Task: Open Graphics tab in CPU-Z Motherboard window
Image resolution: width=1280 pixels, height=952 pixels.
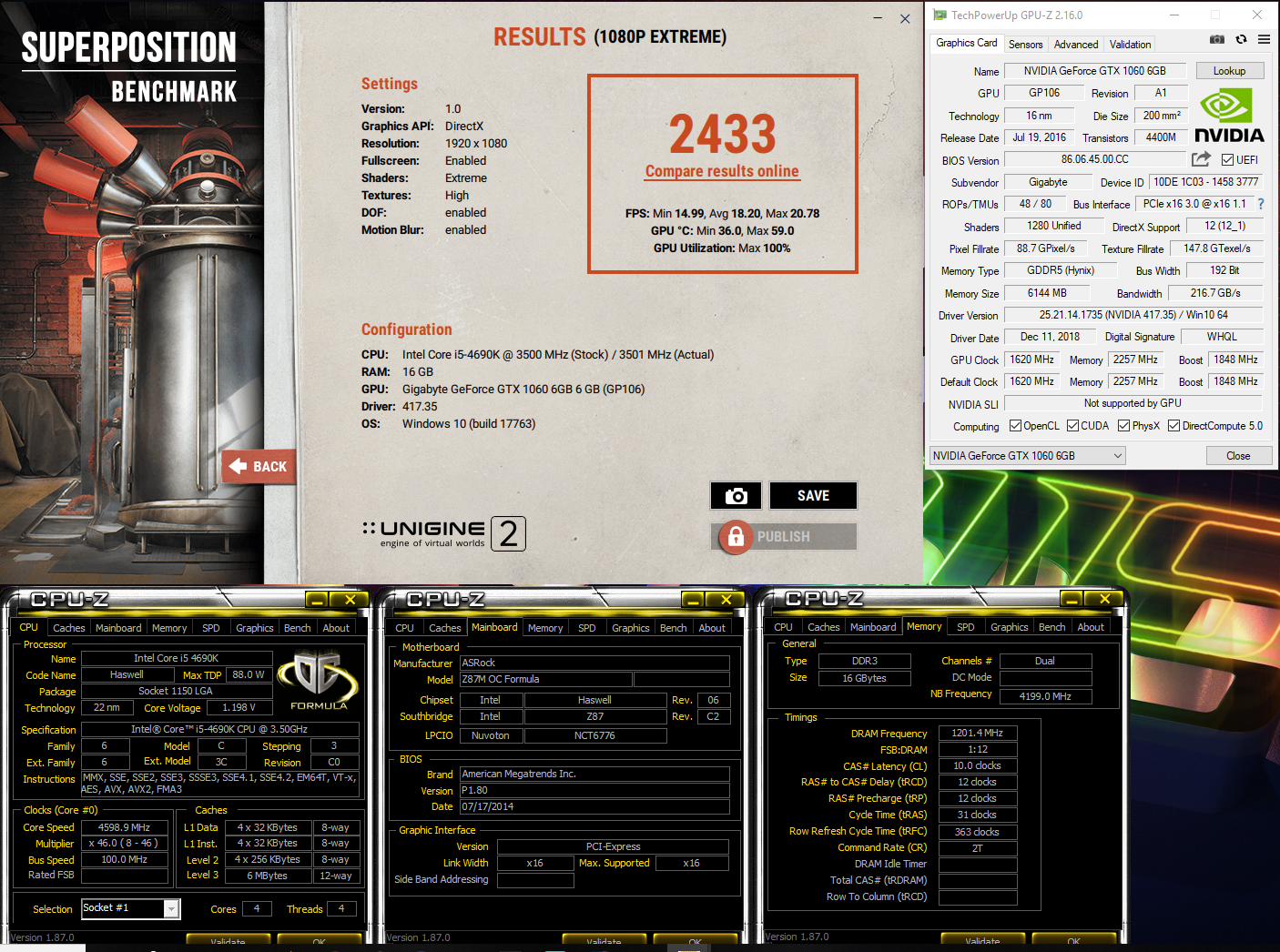Action: tap(630, 628)
